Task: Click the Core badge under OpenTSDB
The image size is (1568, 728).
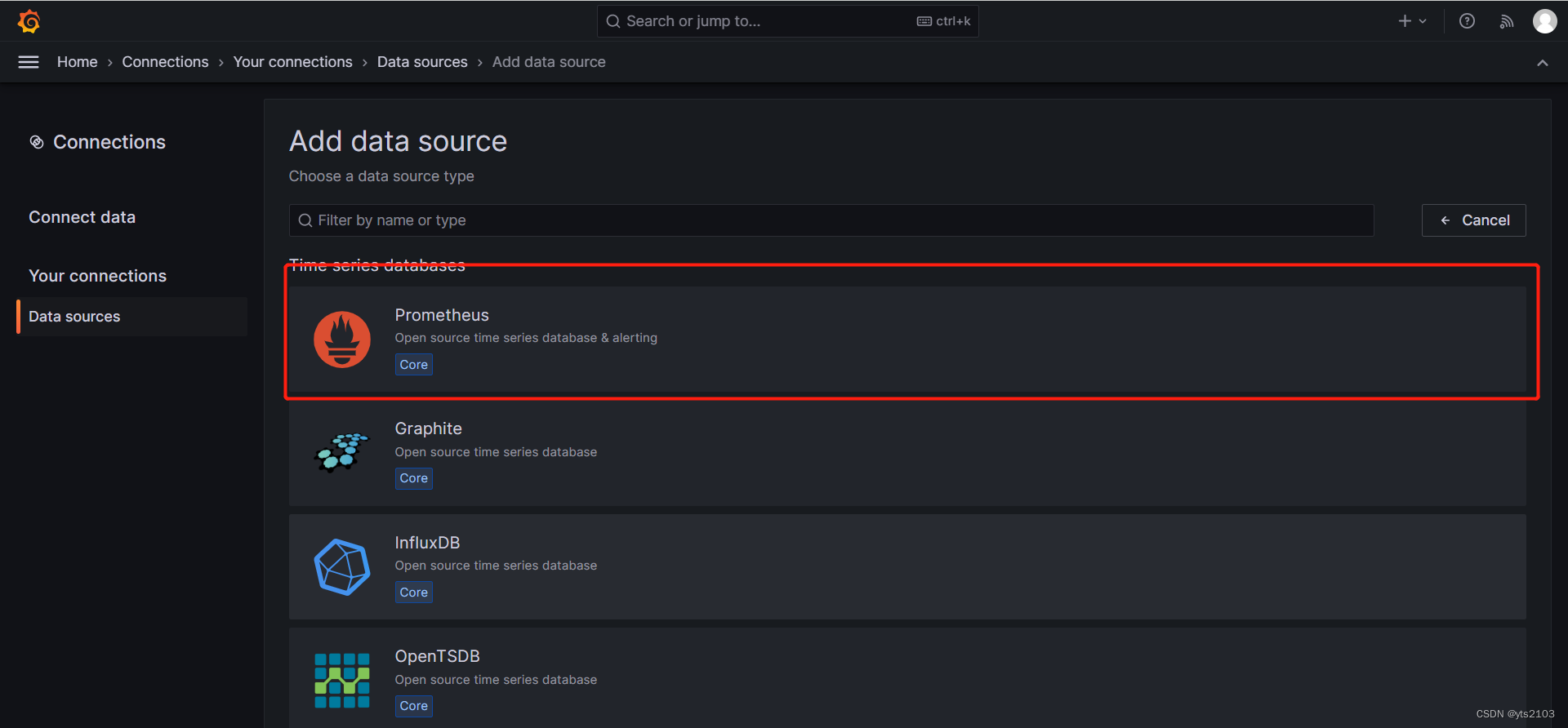Action: (x=414, y=706)
